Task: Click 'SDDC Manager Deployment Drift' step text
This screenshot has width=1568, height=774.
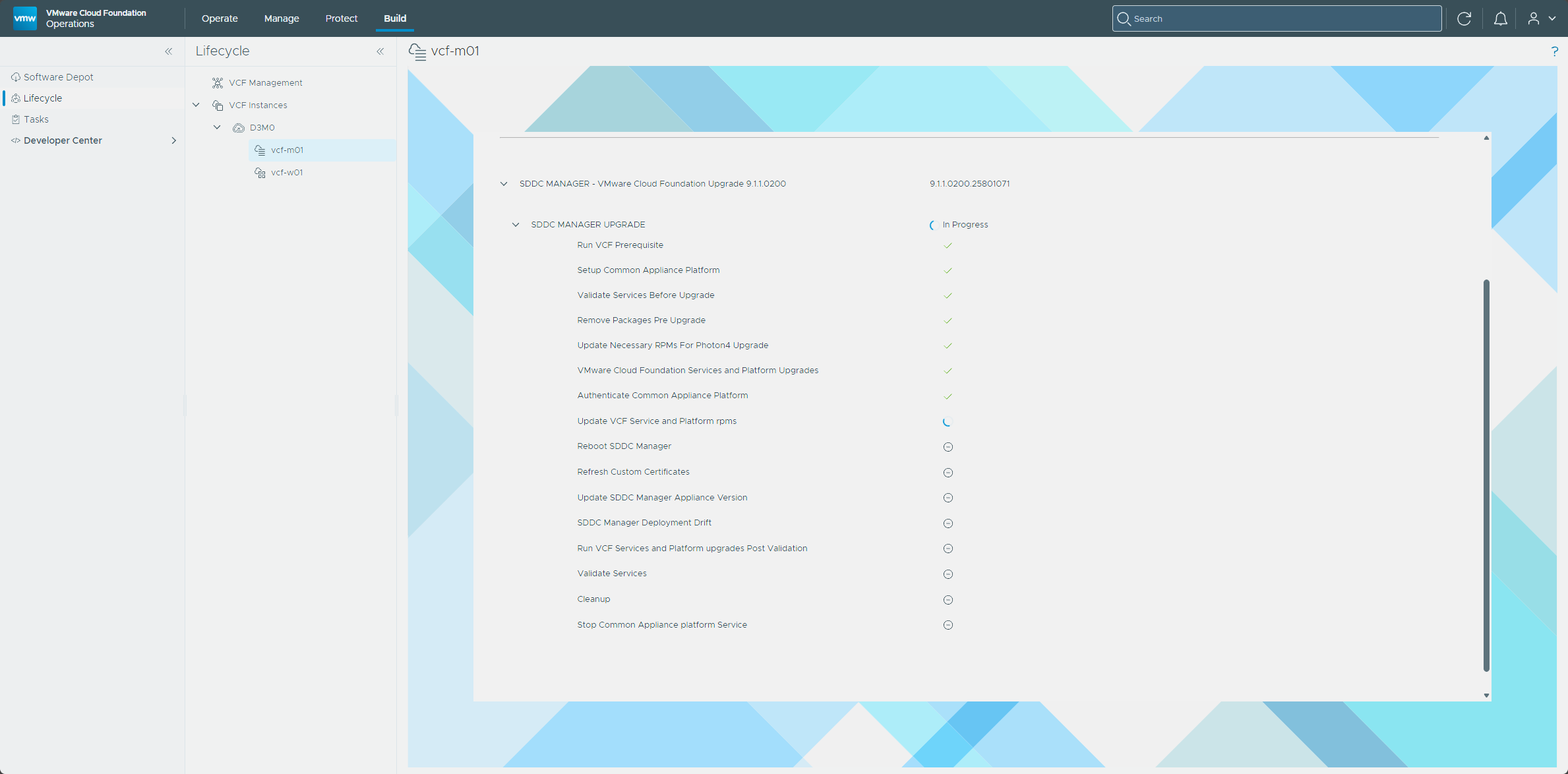Action: click(x=644, y=523)
